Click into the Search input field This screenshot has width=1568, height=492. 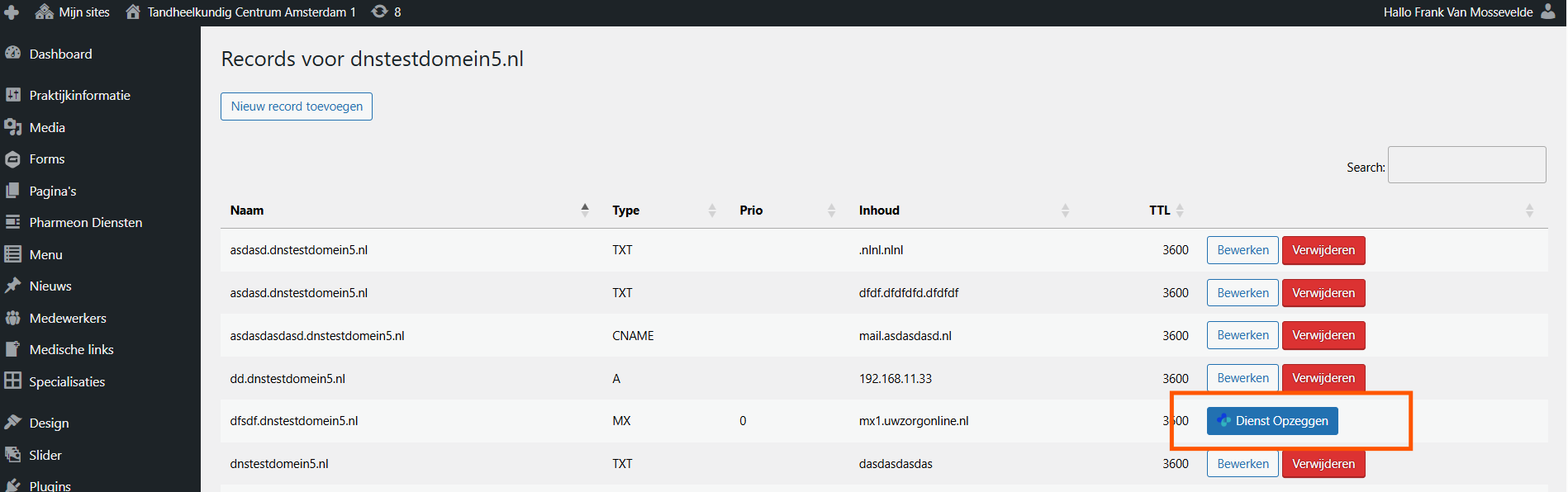pos(1466,165)
